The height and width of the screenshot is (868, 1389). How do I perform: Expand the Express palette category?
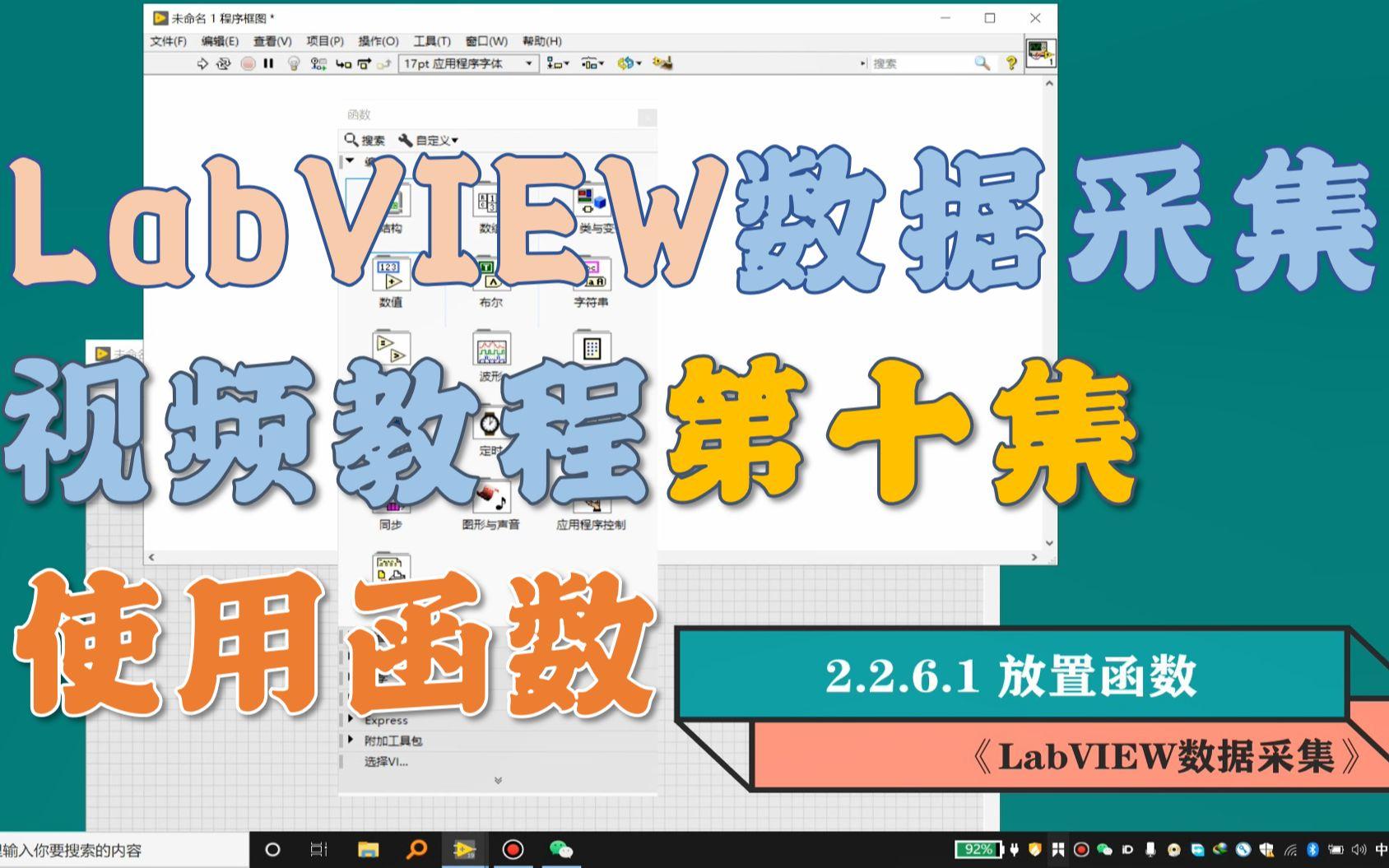pos(387,720)
